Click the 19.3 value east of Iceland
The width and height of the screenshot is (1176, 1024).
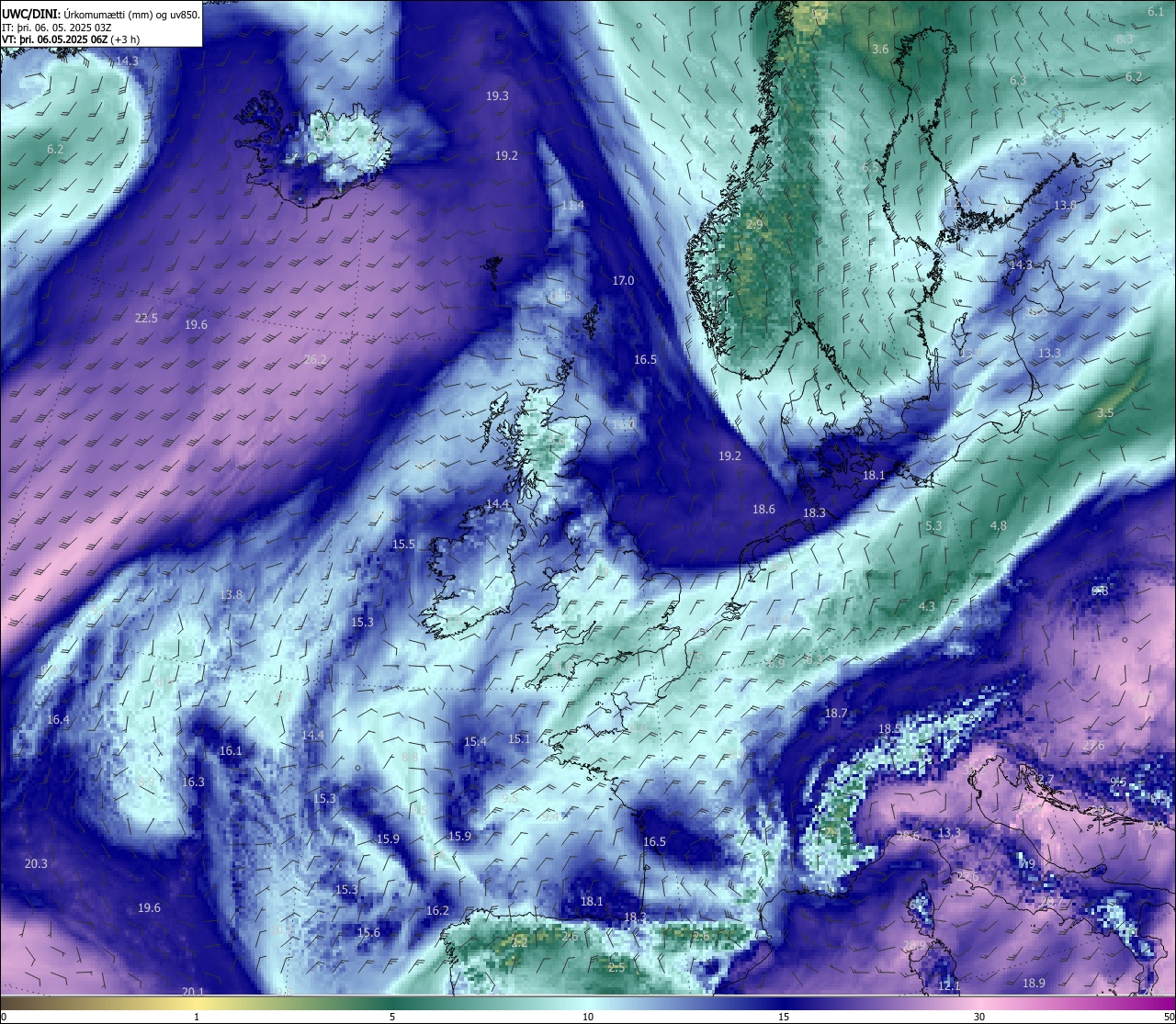(497, 96)
